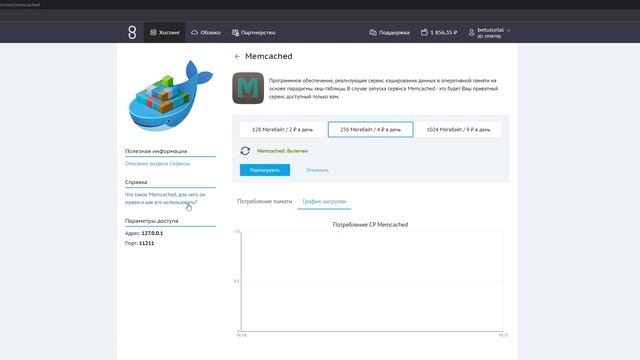The image size is (640, 360).
Task: Open Описание раздела Сервисы link
Action: coord(157,163)
